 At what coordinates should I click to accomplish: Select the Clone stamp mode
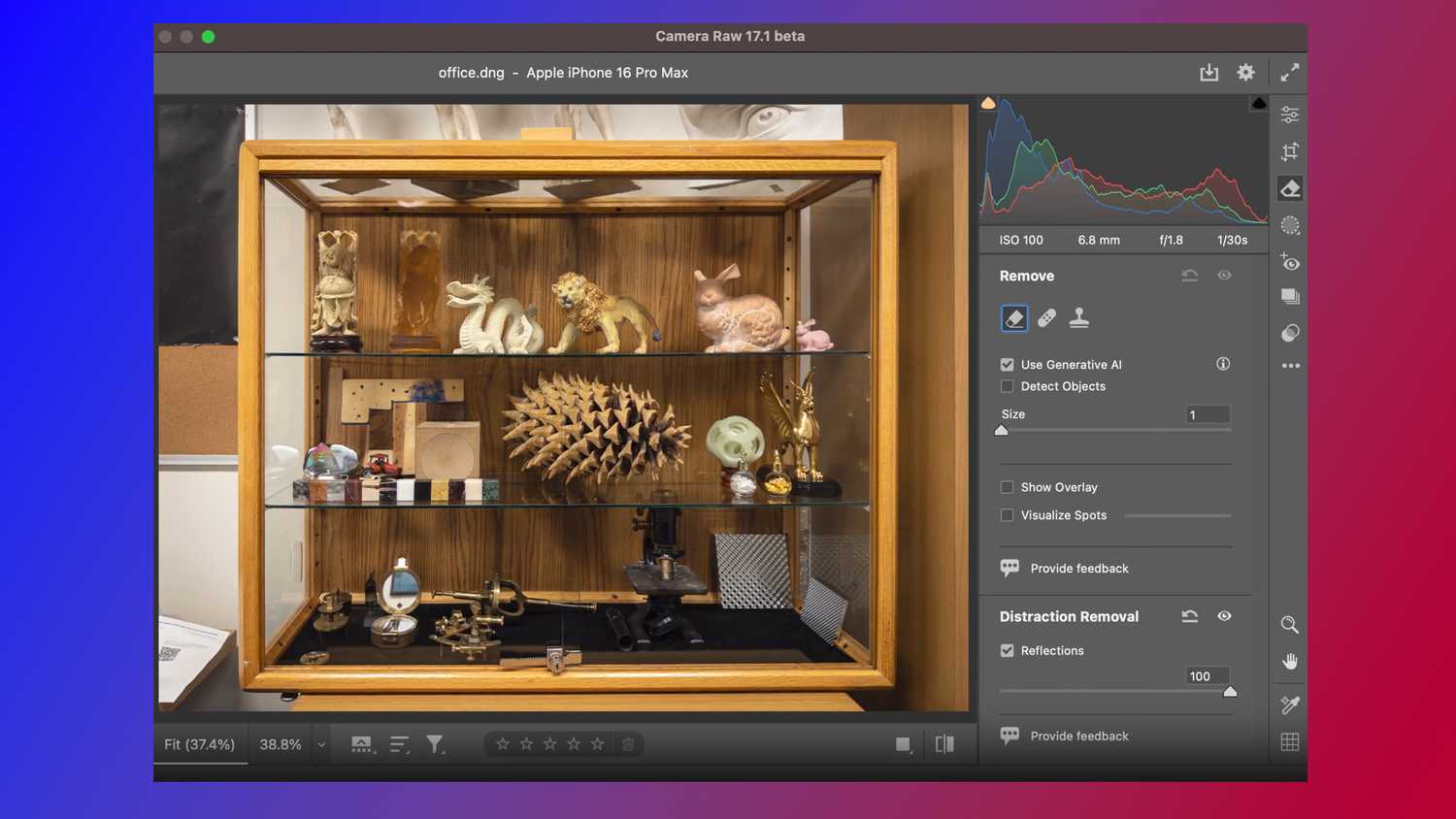tap(1079, 317)
